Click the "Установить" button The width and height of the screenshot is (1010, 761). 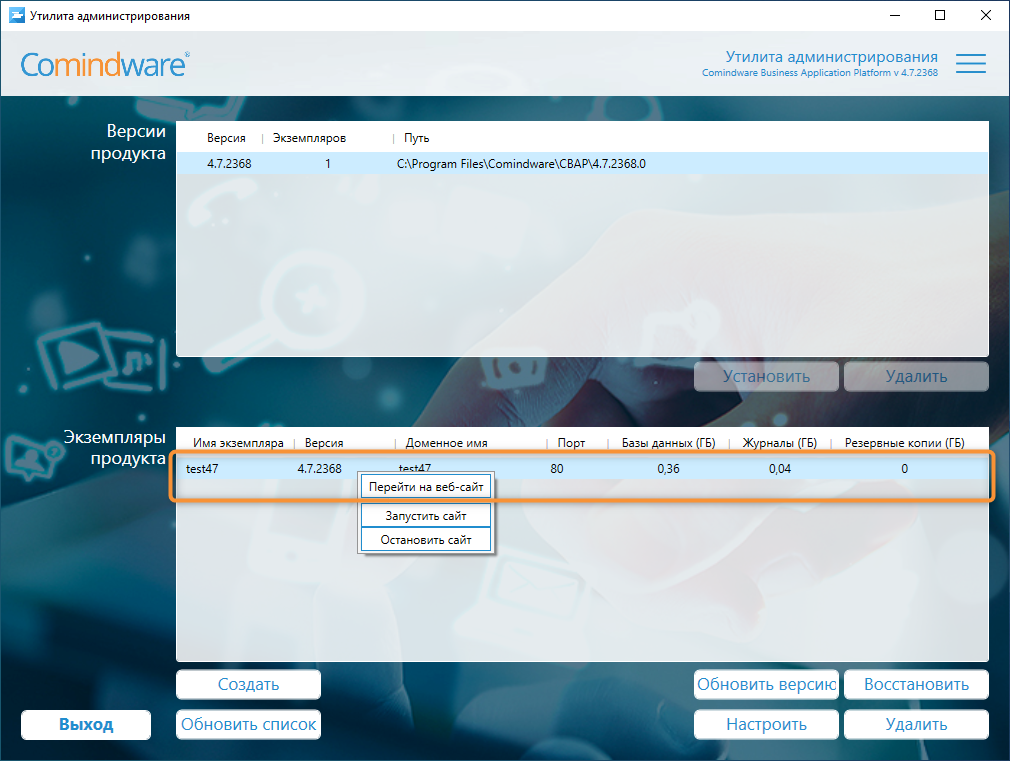pos(766,376)
